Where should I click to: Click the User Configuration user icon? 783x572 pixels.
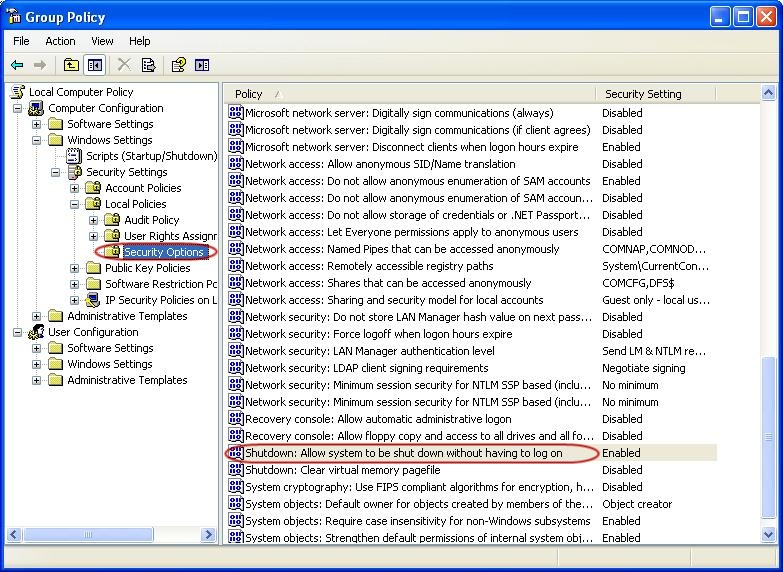coord(36,332)
